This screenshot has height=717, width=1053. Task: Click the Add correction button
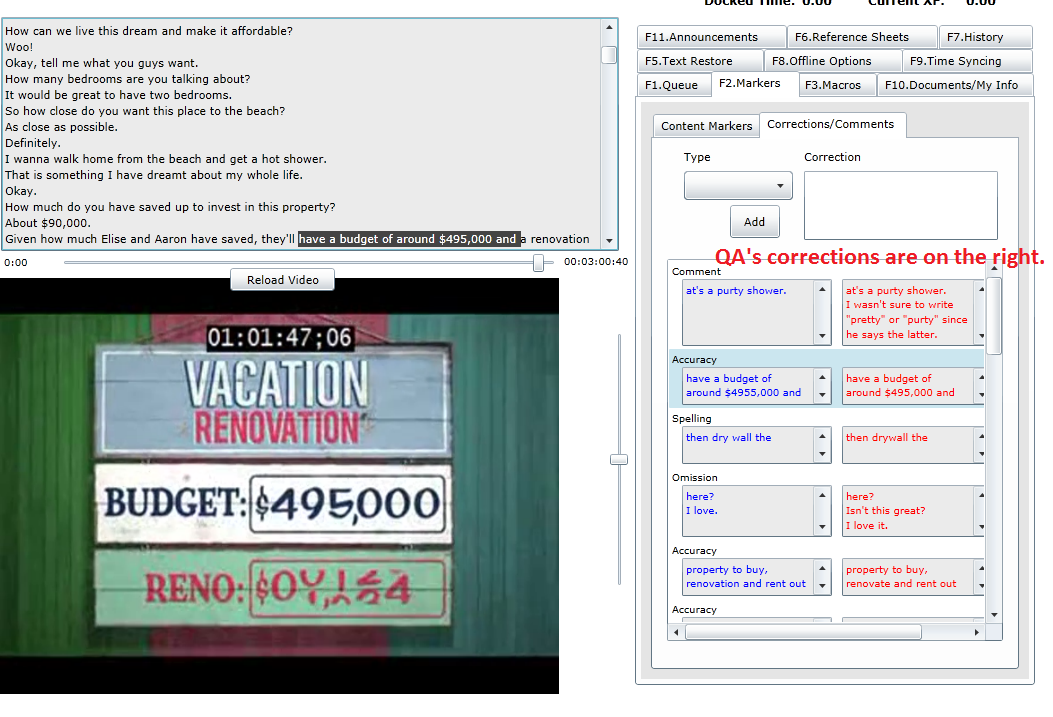click(x=754, y=222)
